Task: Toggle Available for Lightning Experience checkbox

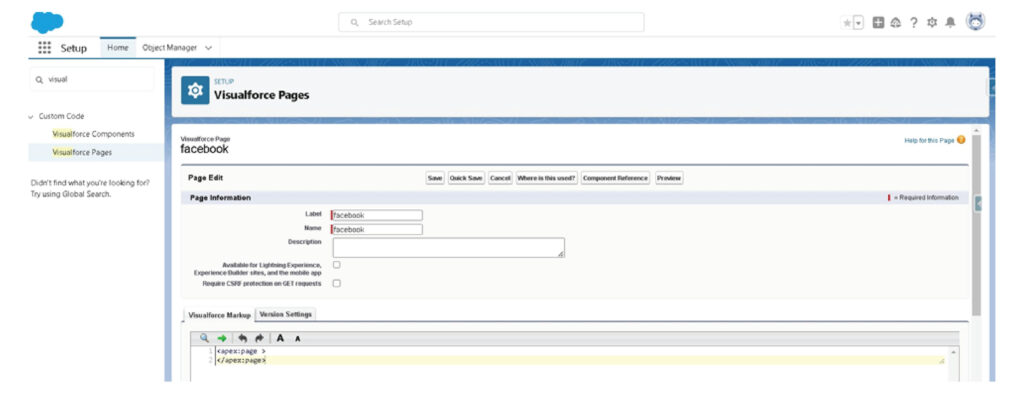Action: tap(337, 265)
